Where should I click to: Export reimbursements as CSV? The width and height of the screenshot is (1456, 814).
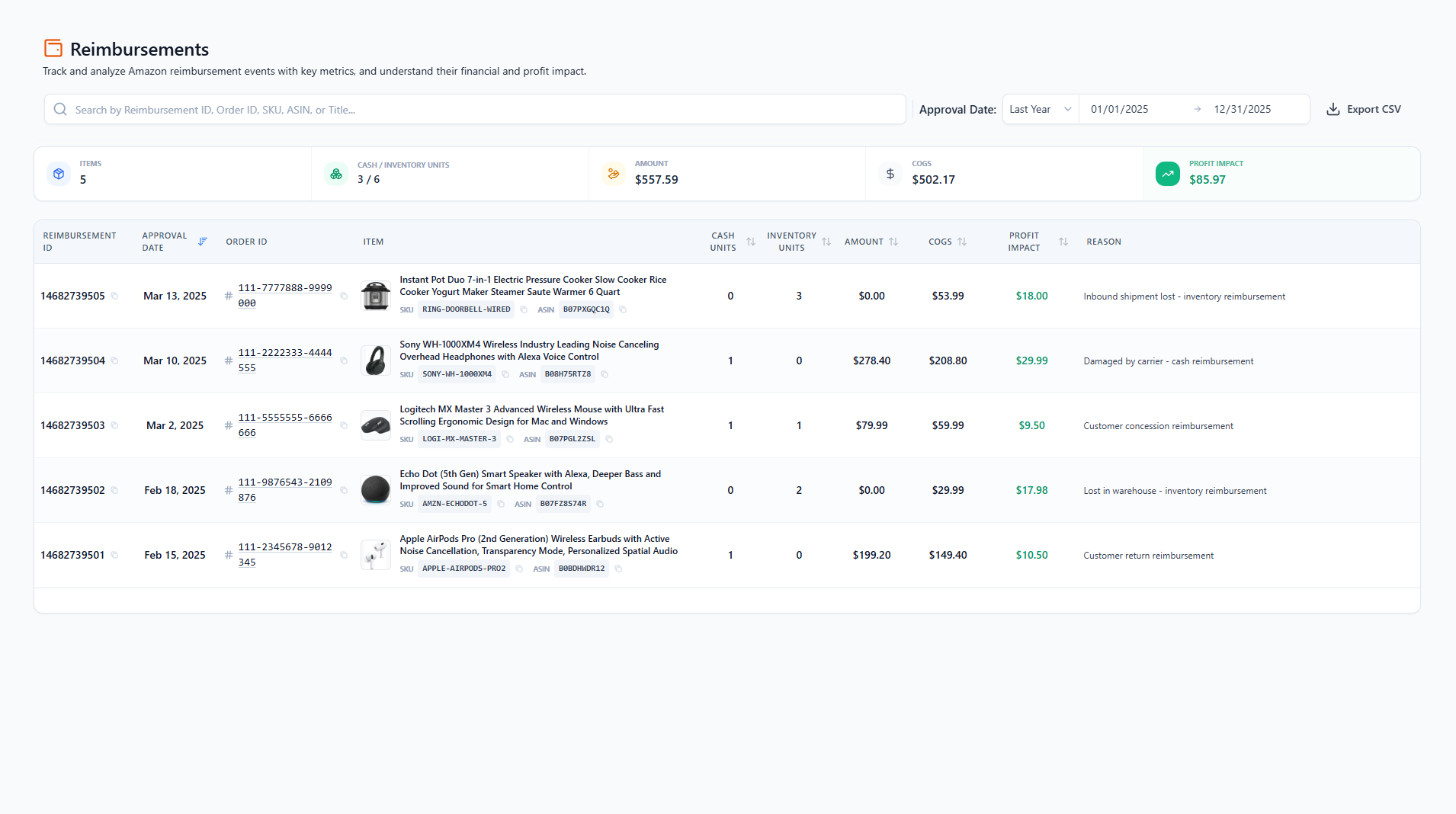pyautogui.click(x=1364, y=109)
